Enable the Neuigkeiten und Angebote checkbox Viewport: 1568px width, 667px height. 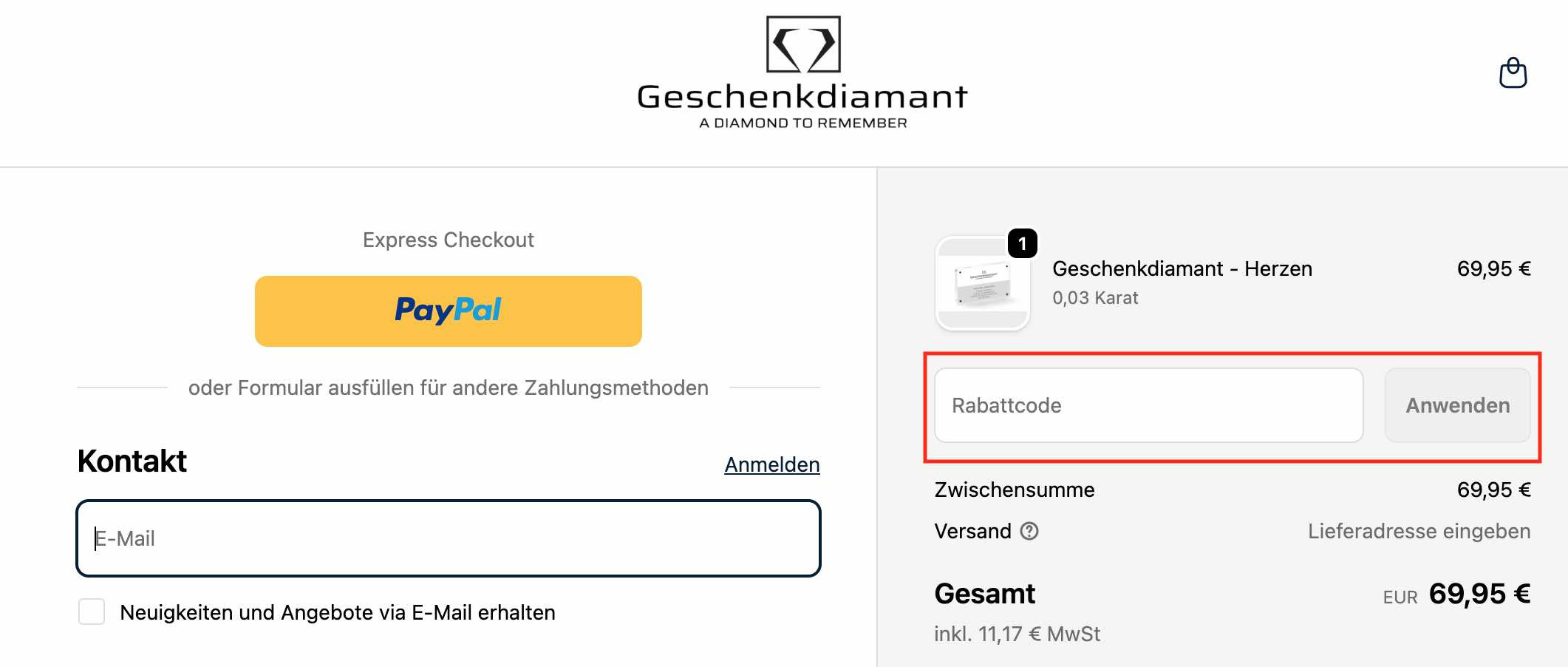[92, 612]
